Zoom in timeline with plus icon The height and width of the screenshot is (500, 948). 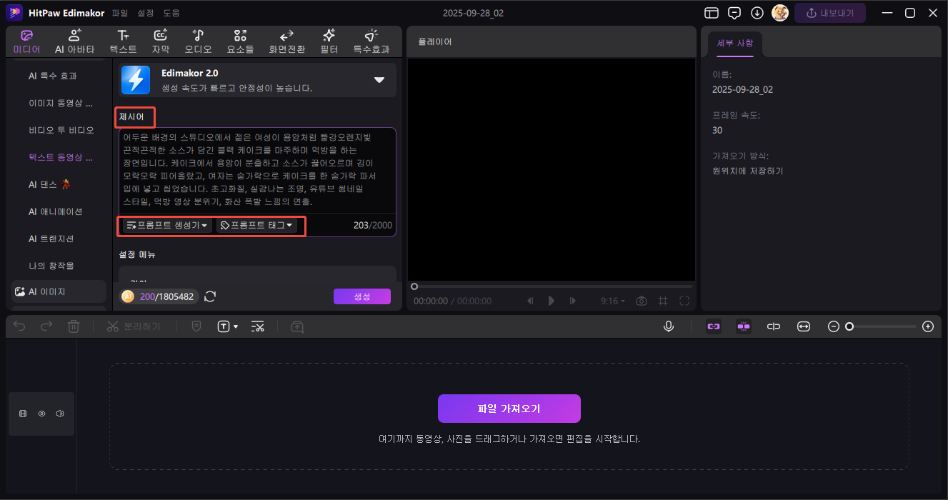(928, 326)
